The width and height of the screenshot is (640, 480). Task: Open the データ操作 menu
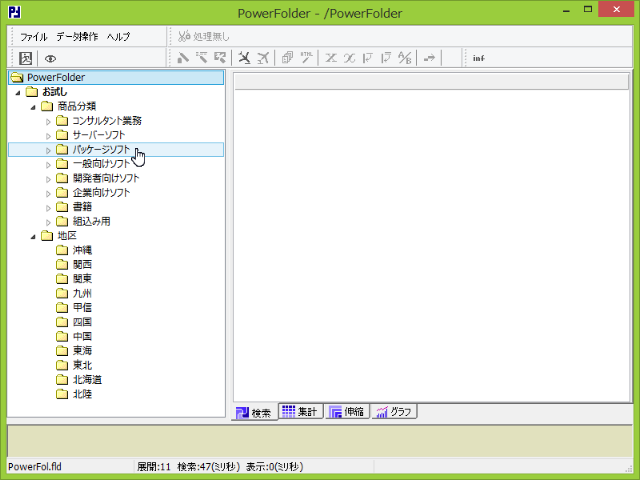point(77,37)
